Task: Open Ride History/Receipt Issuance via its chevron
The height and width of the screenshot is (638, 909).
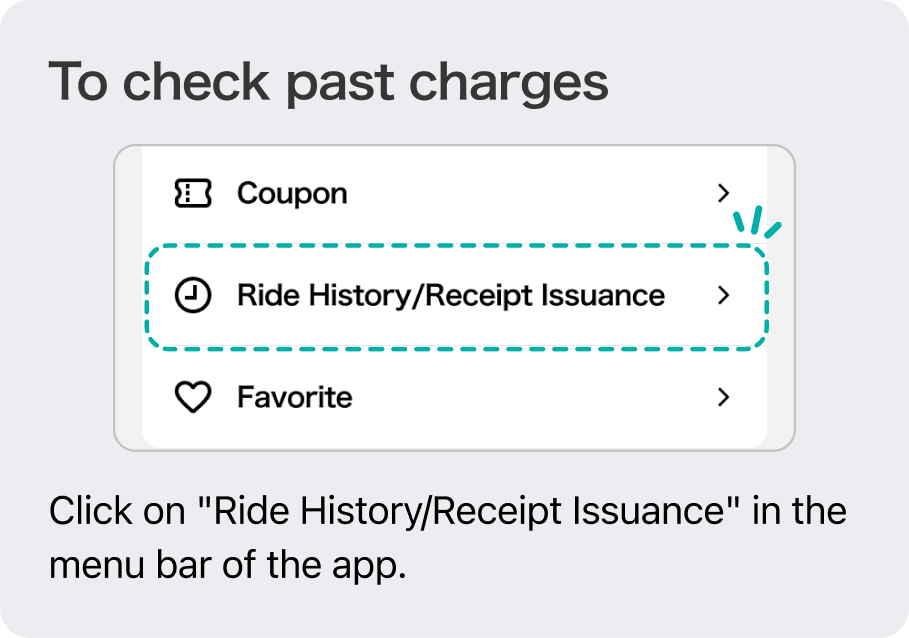Action: point(723,296)
